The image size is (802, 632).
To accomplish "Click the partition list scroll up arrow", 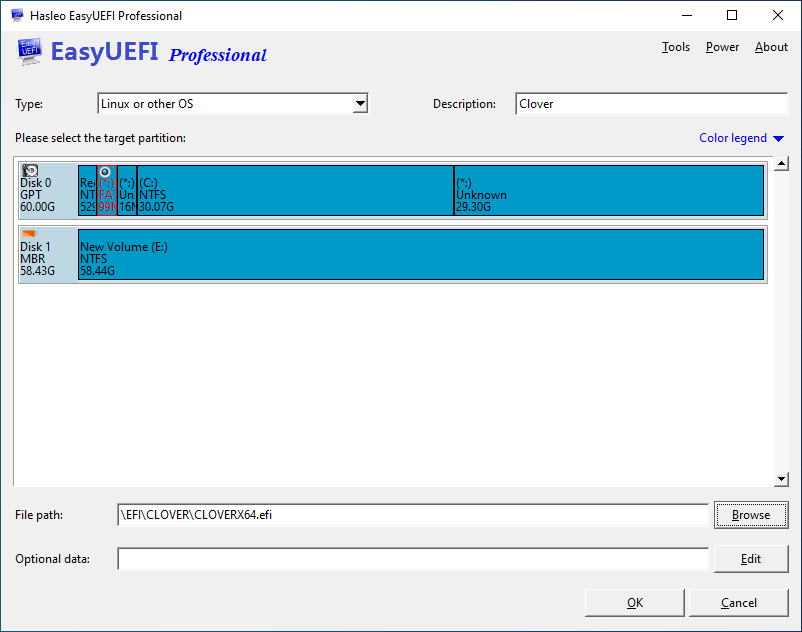I will [781, 164].
